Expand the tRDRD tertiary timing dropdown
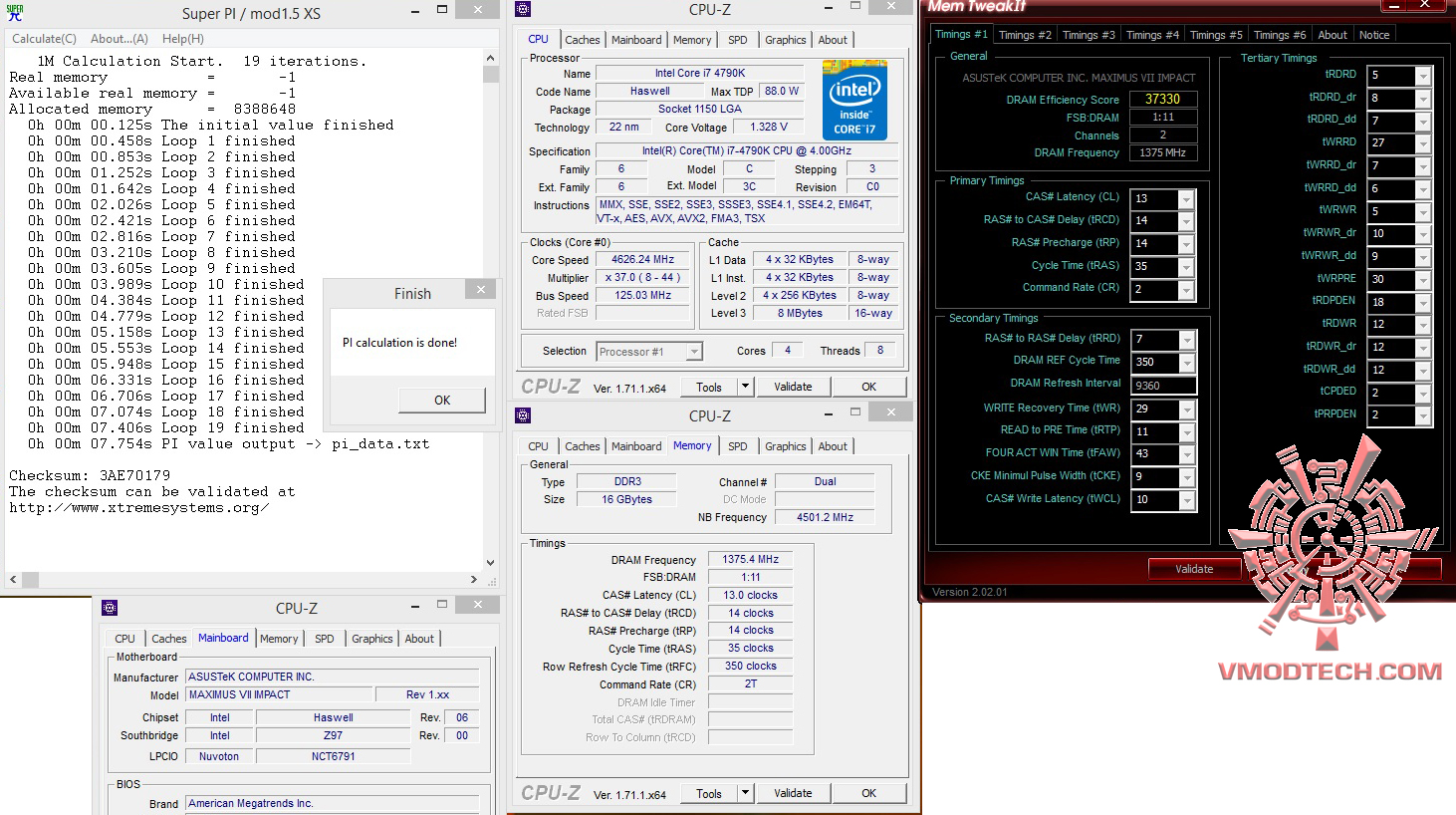Screen dimensions: 1456x815 point(1423,77)
